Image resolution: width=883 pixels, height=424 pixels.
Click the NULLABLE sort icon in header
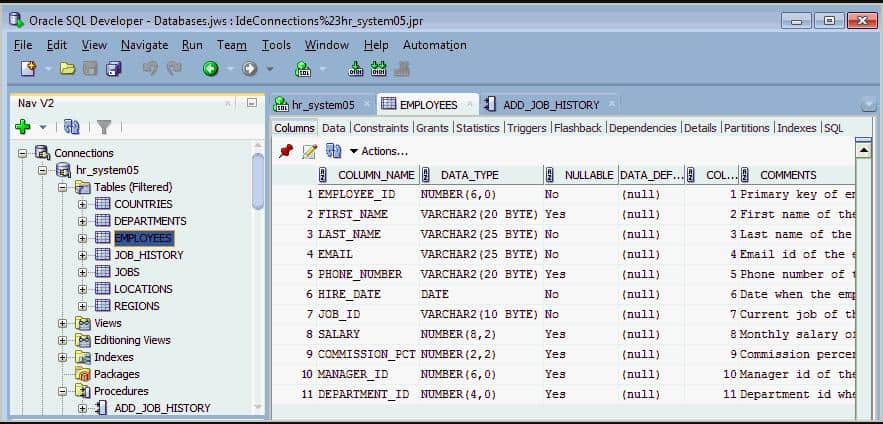(x=550, y=175)
